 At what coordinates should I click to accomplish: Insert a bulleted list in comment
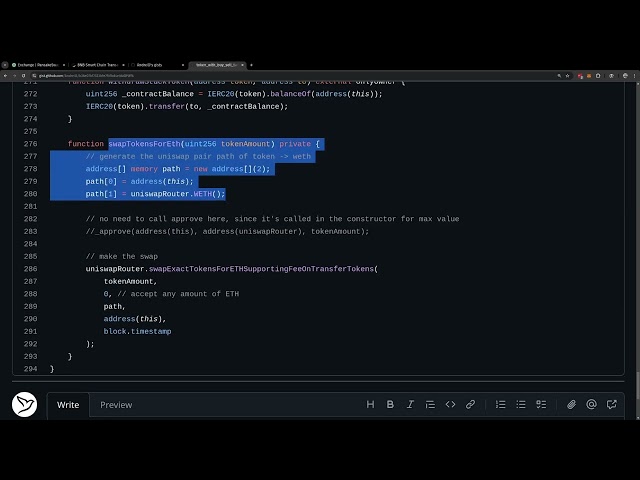[521, 404]
